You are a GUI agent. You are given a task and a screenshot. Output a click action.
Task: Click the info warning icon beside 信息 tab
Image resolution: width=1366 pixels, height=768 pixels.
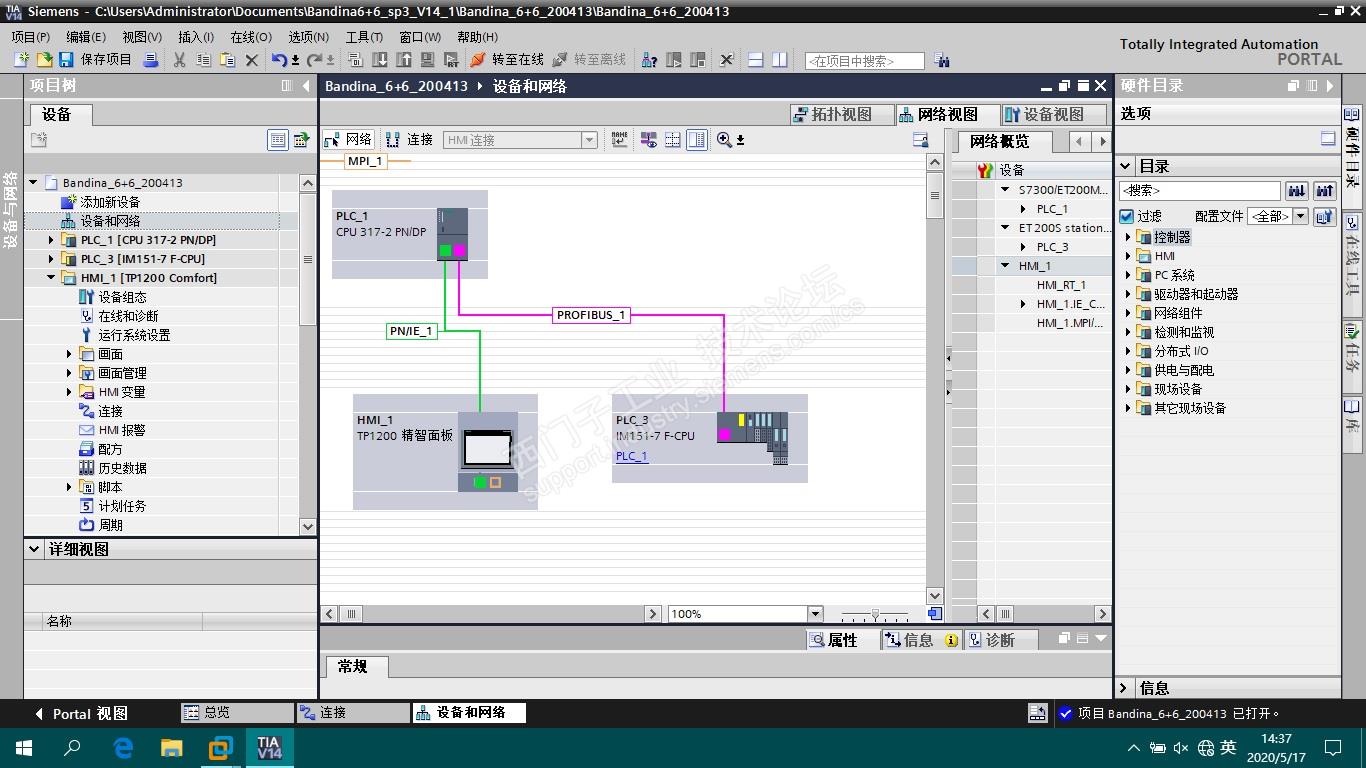(951, 640)
